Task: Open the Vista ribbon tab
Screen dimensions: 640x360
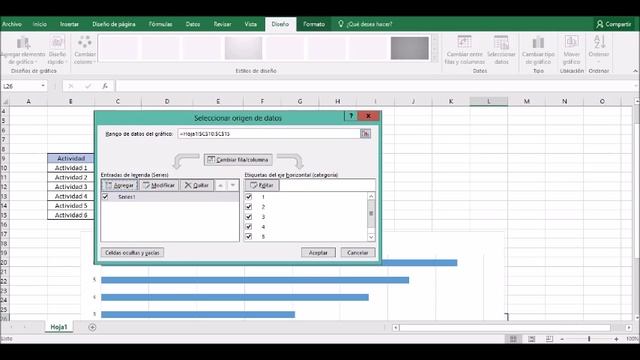Action: coord(251,24)
